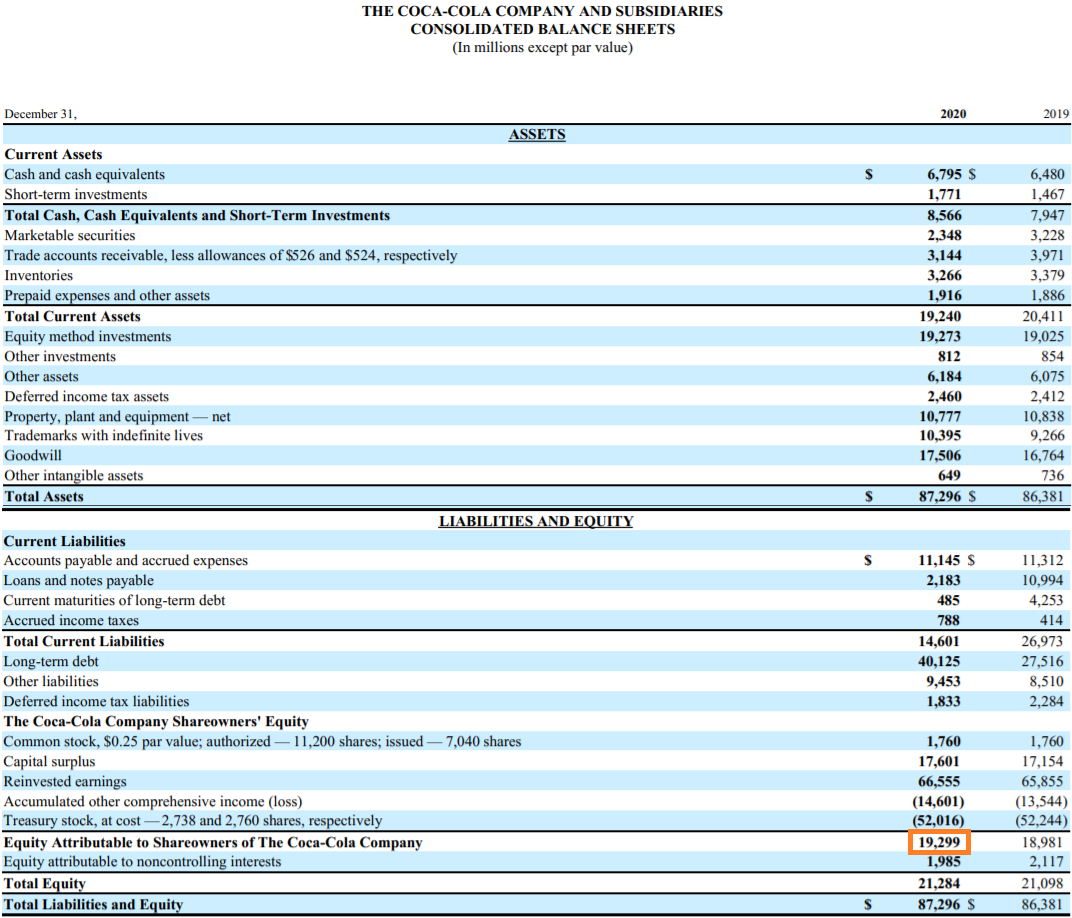Click the 'Loans and notes payable' label
This screenshot has height=918, width=1072.
click(x=79, y=580)
